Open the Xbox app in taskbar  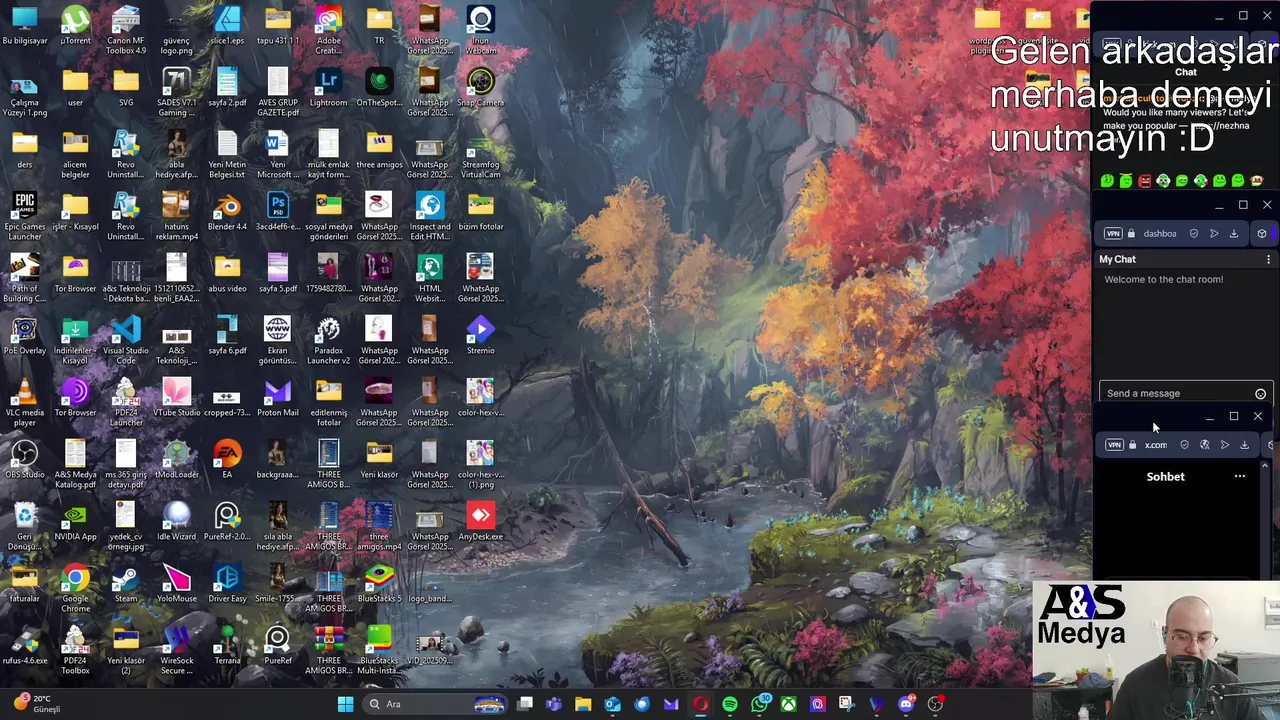[x=789, y=704]
